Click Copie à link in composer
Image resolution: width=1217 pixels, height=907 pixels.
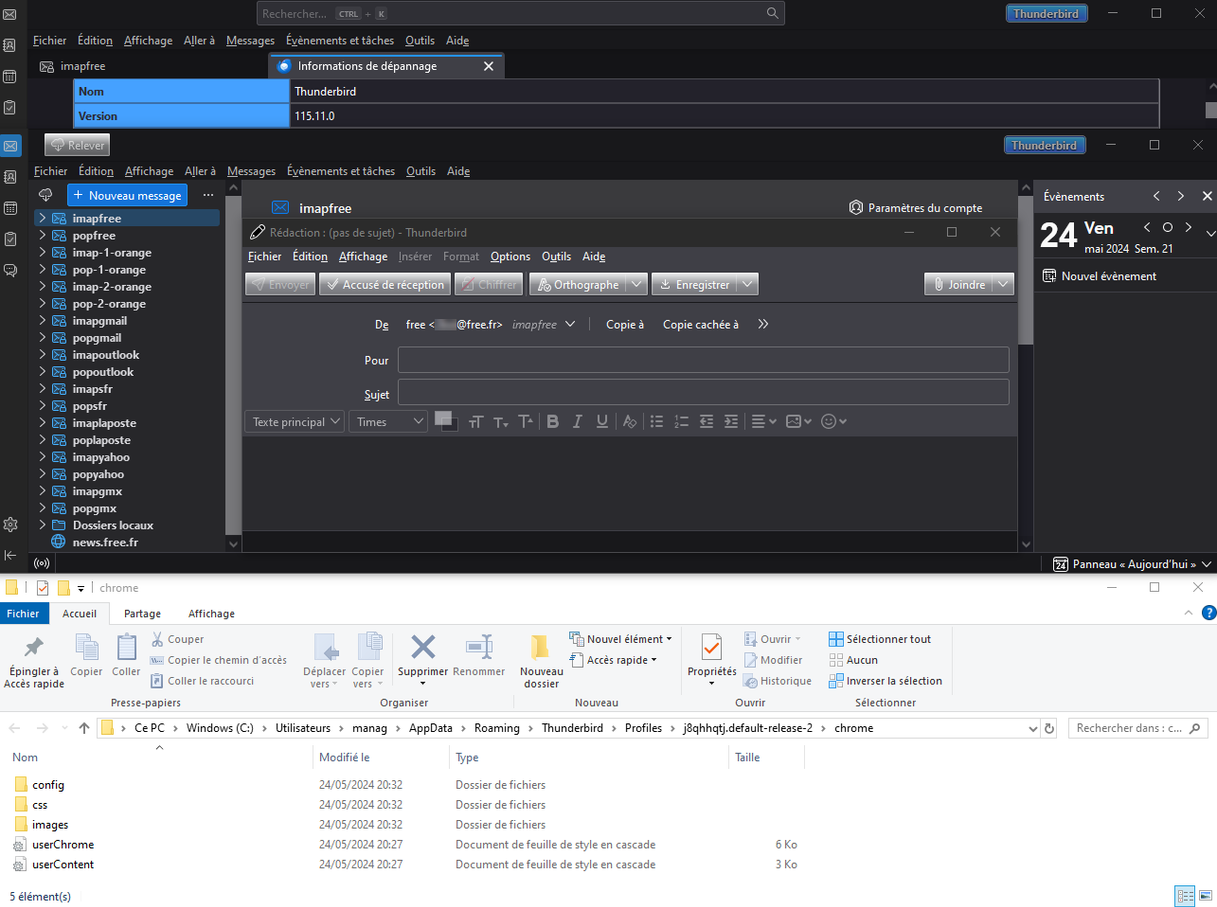(625, 324)
